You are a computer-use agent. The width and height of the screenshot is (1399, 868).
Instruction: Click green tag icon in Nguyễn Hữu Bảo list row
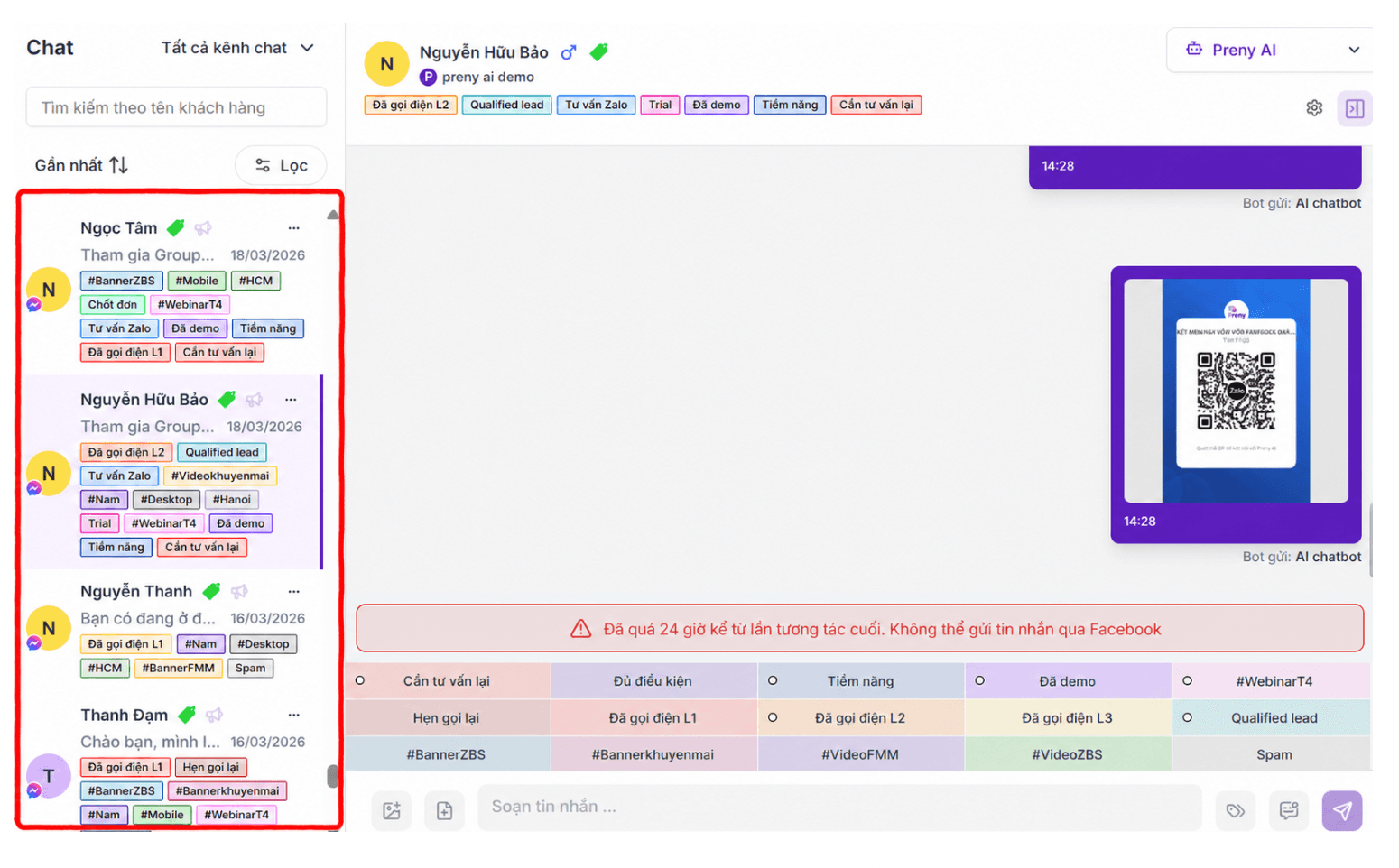227,399
